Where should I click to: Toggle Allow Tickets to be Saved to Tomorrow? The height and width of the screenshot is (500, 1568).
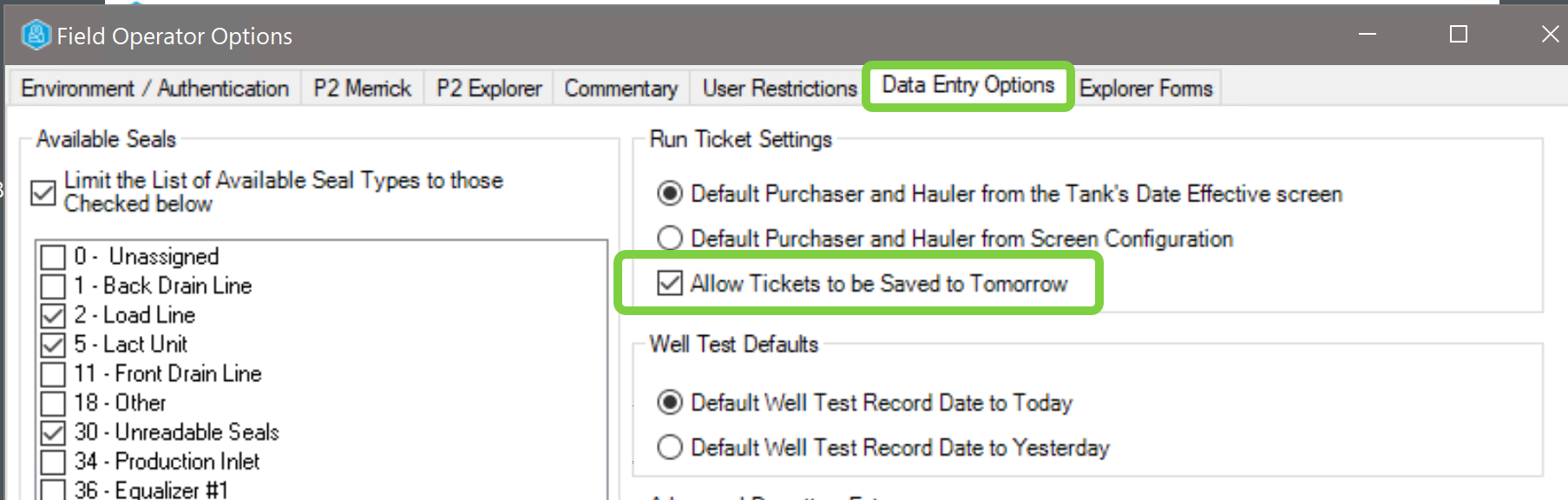point(670,283)
